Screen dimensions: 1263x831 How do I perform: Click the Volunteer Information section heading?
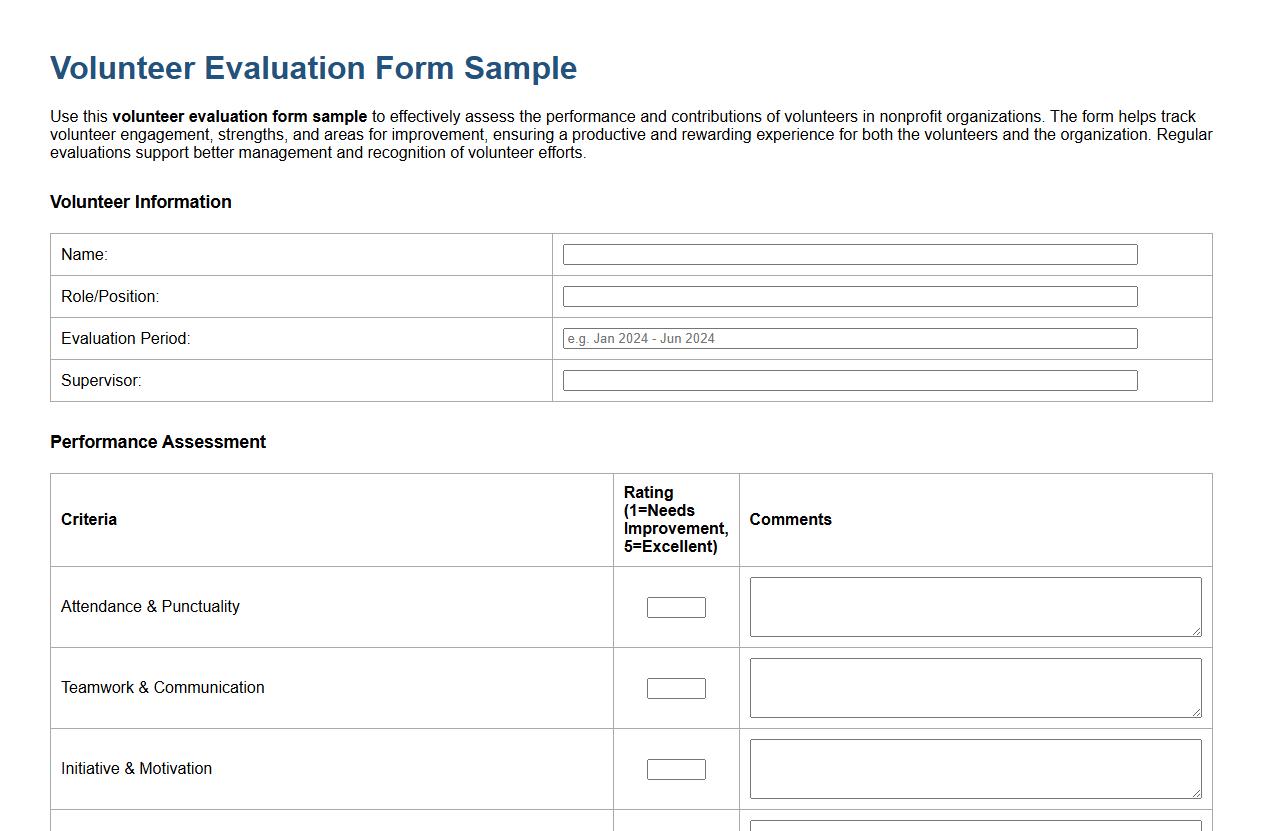[140, 202]
